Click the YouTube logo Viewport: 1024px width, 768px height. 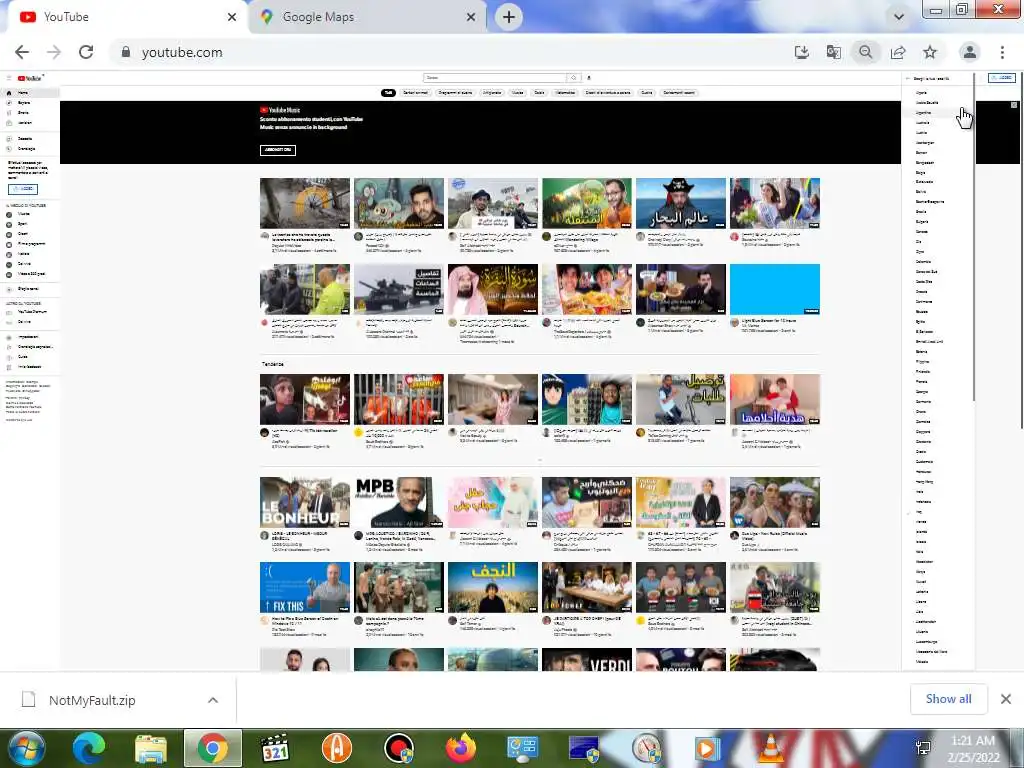pos(30,78)
